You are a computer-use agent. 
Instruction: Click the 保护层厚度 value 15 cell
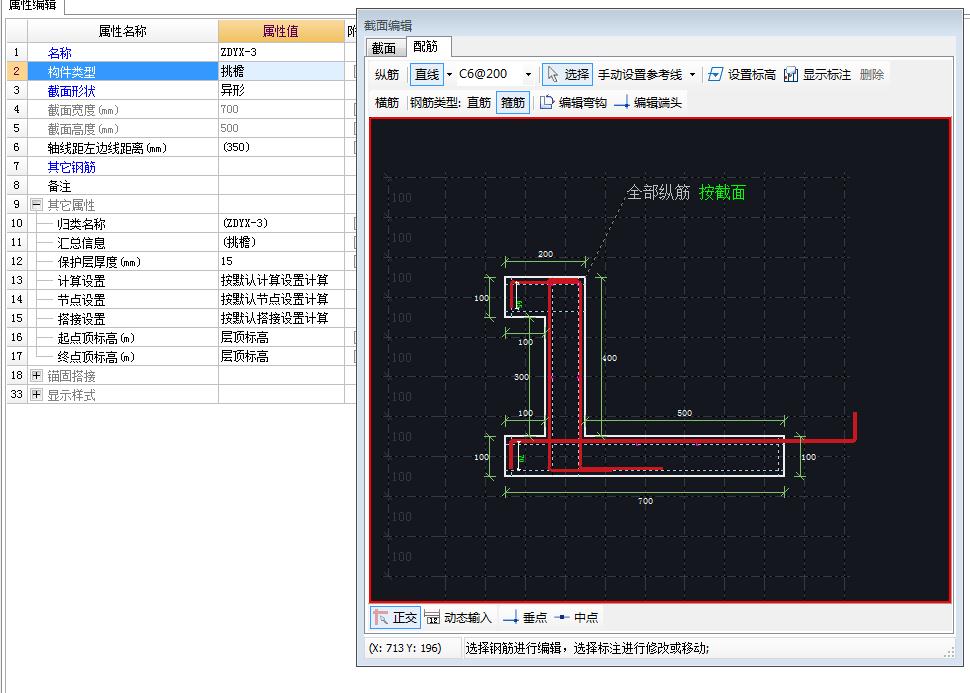point(281,261)
